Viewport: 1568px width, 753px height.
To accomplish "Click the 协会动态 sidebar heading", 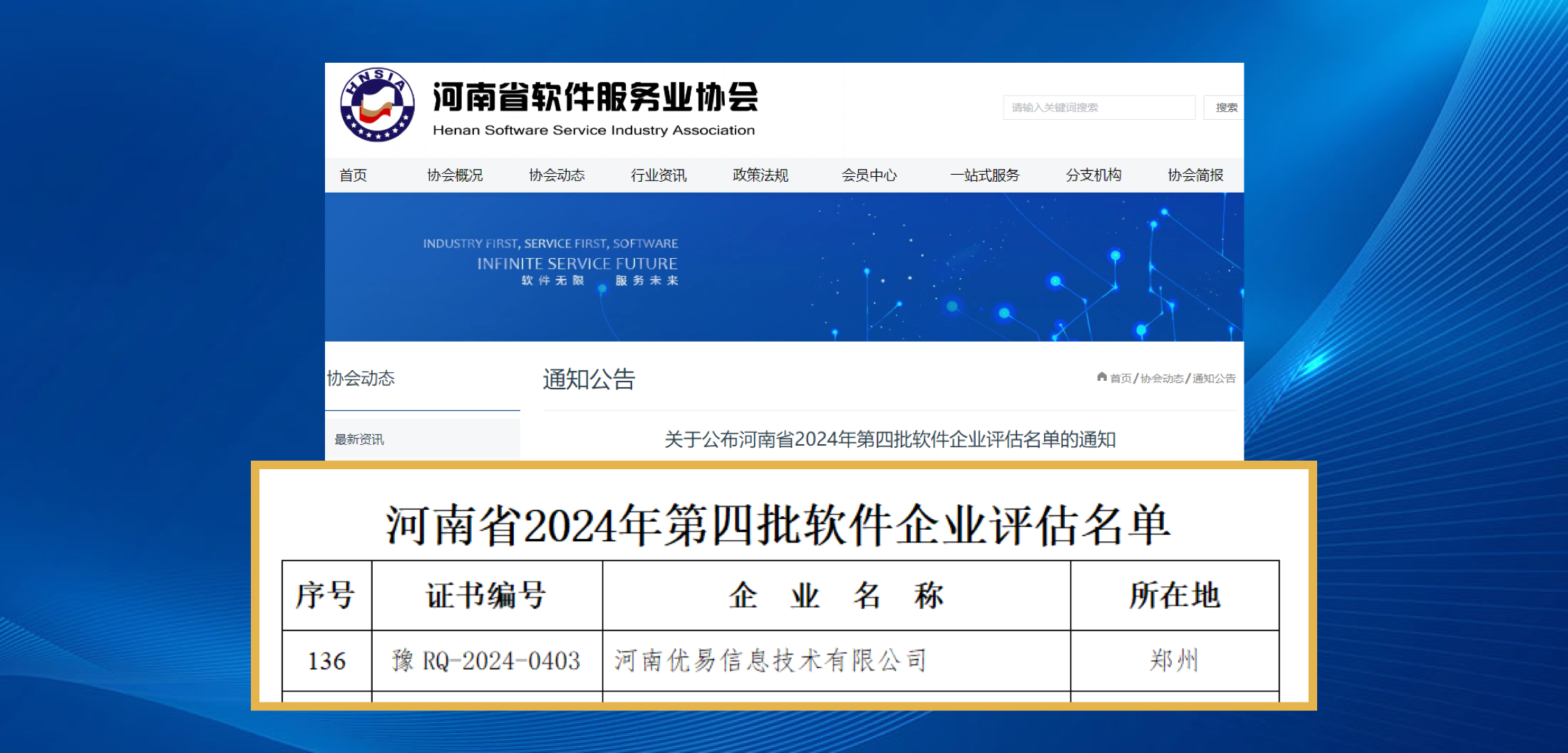I will point(361,379).
